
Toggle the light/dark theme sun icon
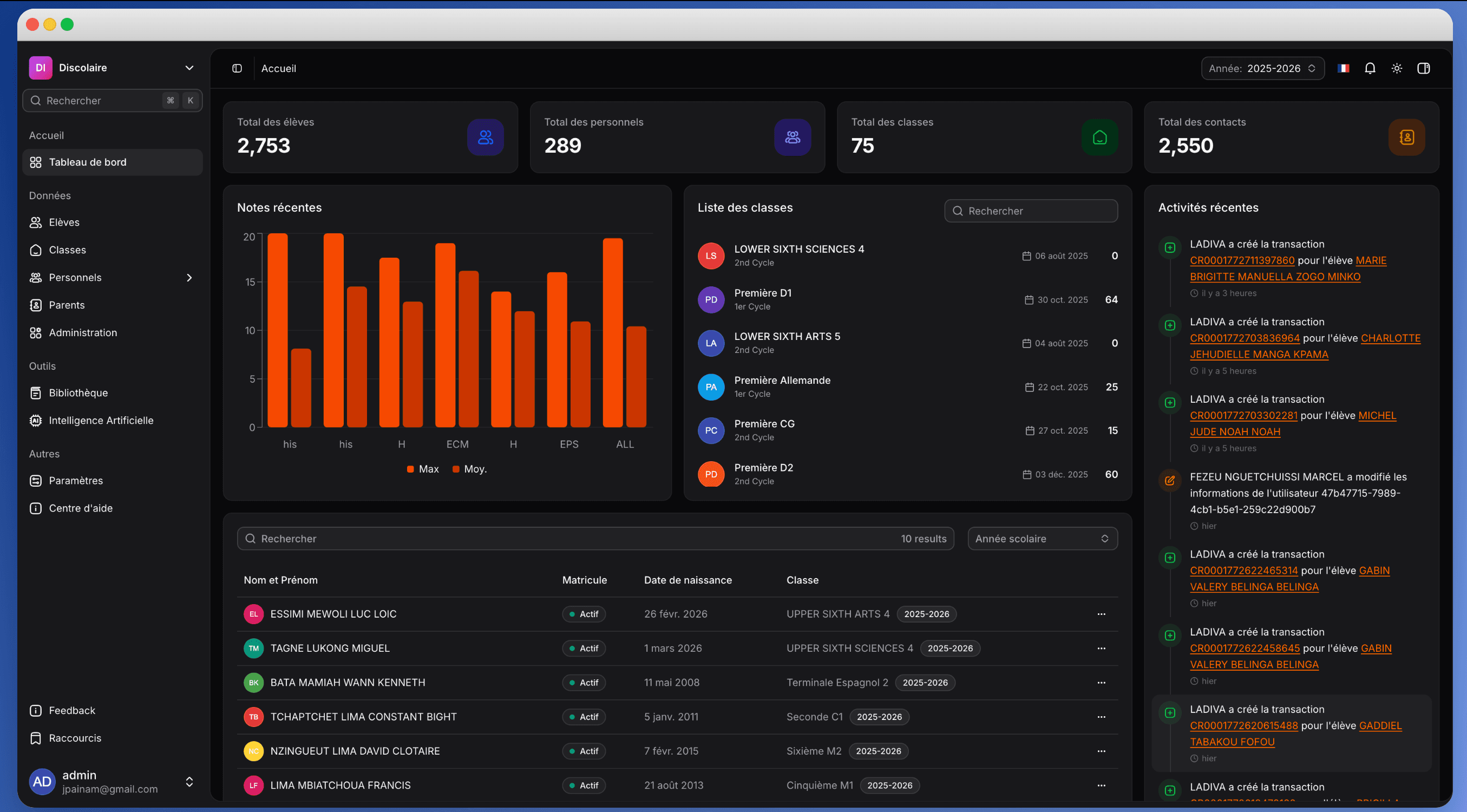tap(1397, 68)
